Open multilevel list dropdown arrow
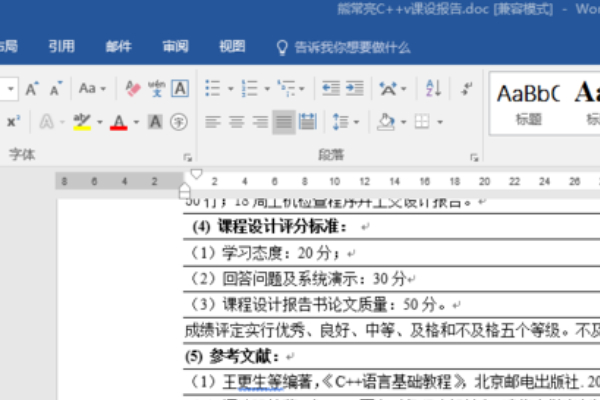The height and width of the screenshot is (400, 600). (x=302, y=89)
